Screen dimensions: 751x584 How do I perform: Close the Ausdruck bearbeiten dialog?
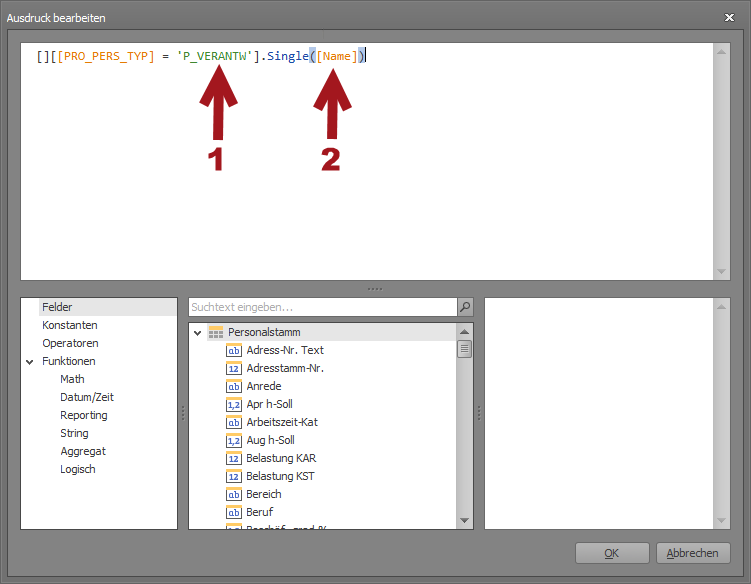coord(729,18)
